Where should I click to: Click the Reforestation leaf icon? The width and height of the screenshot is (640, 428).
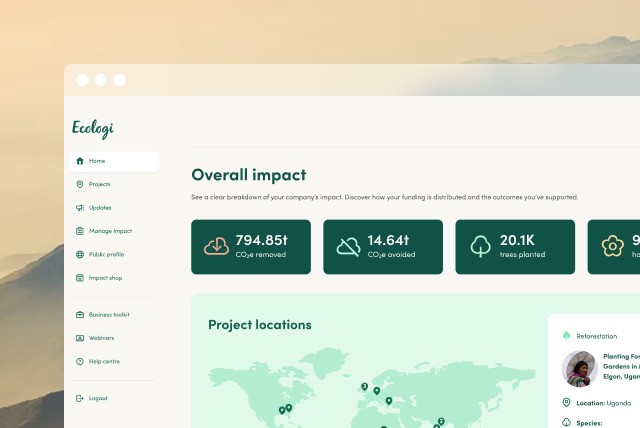[x=567, y=335]
